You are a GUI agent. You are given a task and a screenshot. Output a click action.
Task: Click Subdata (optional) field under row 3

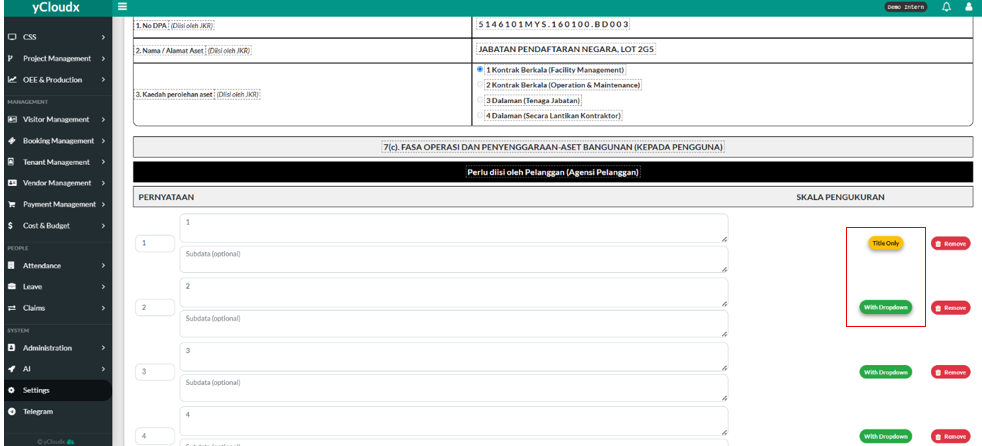(x=454, y=388)
